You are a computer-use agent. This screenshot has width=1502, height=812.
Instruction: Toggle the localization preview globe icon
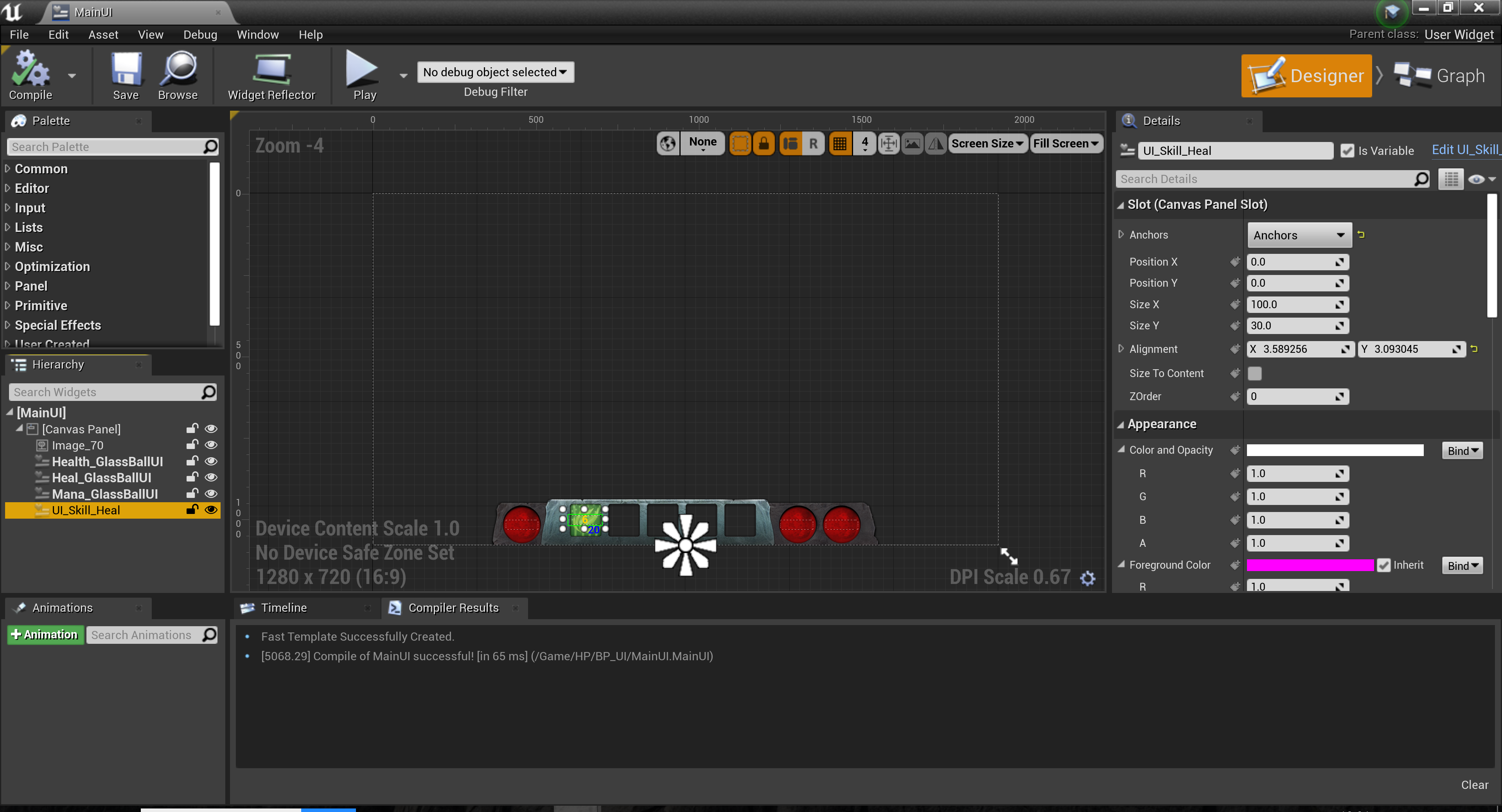pos(668,144)
